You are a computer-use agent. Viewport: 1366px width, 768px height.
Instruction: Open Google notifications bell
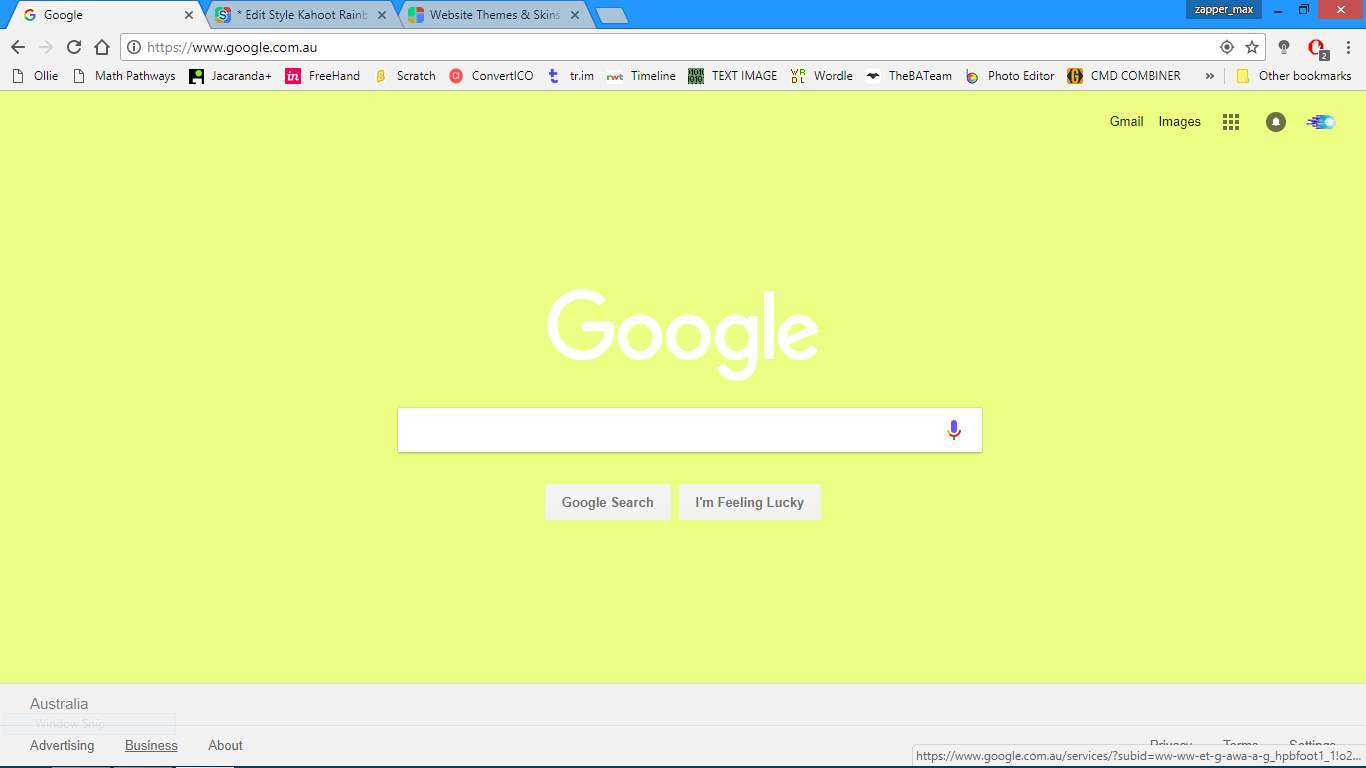pos(1276,122)
